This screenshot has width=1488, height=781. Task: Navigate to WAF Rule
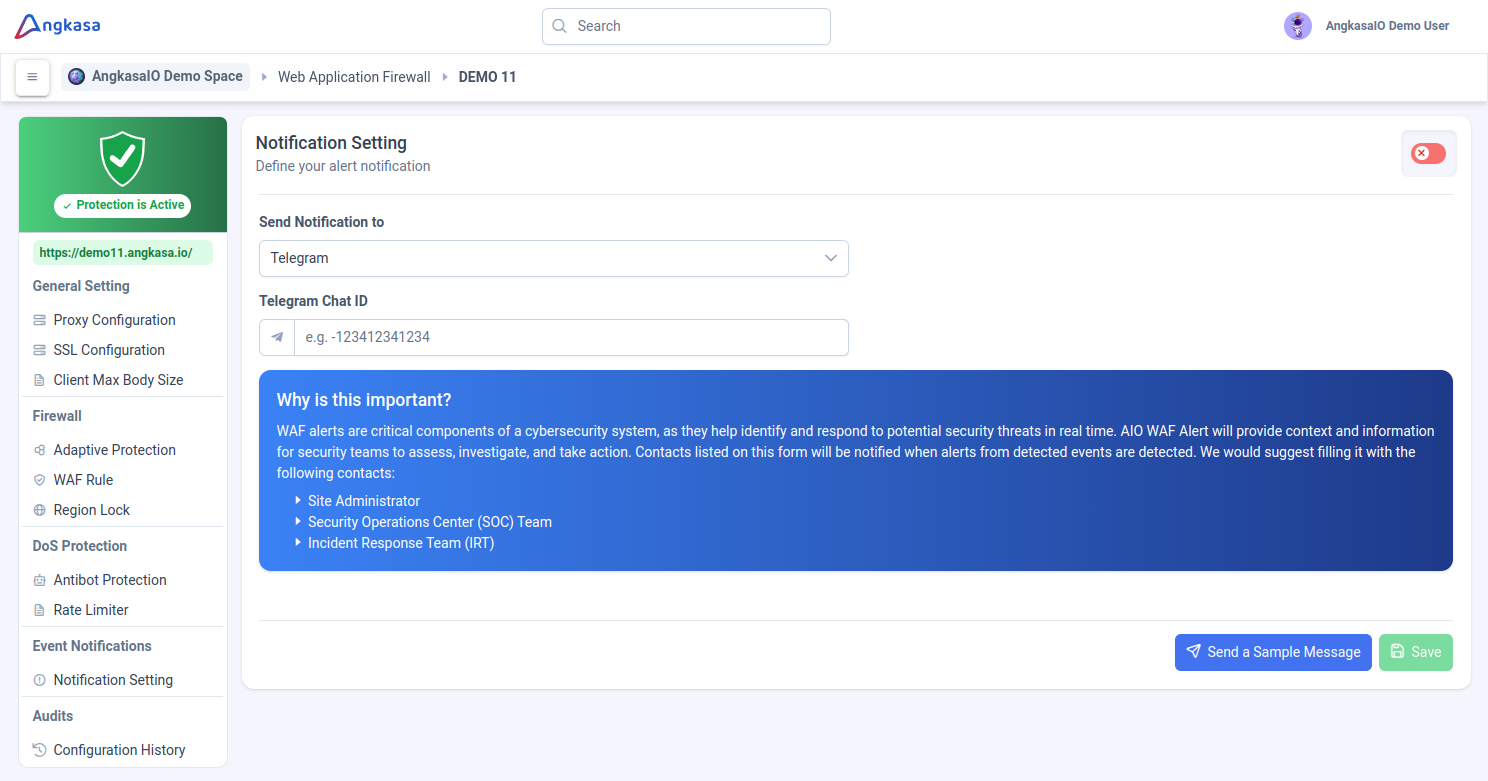click(x=84, y=480)
